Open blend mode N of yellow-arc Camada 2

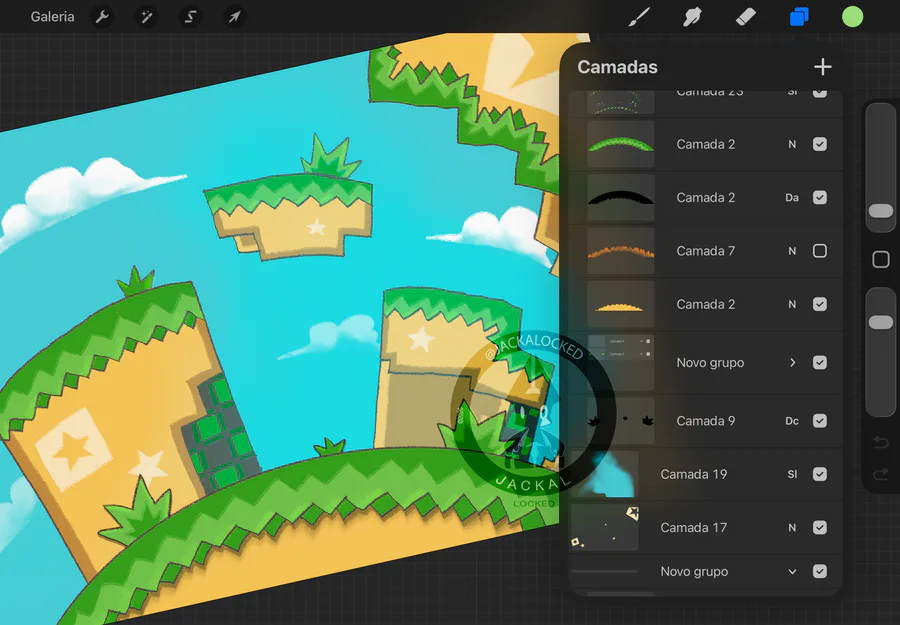792,304
